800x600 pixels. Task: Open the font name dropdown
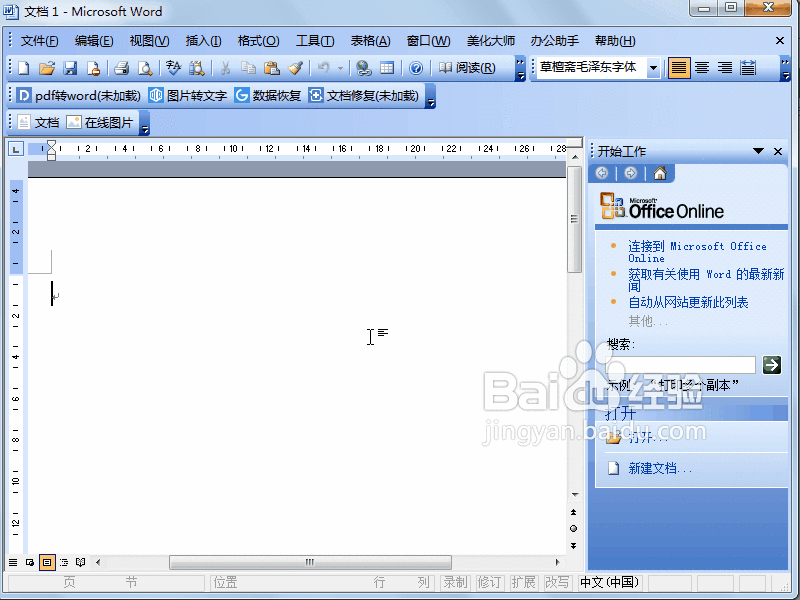point(653,68)
